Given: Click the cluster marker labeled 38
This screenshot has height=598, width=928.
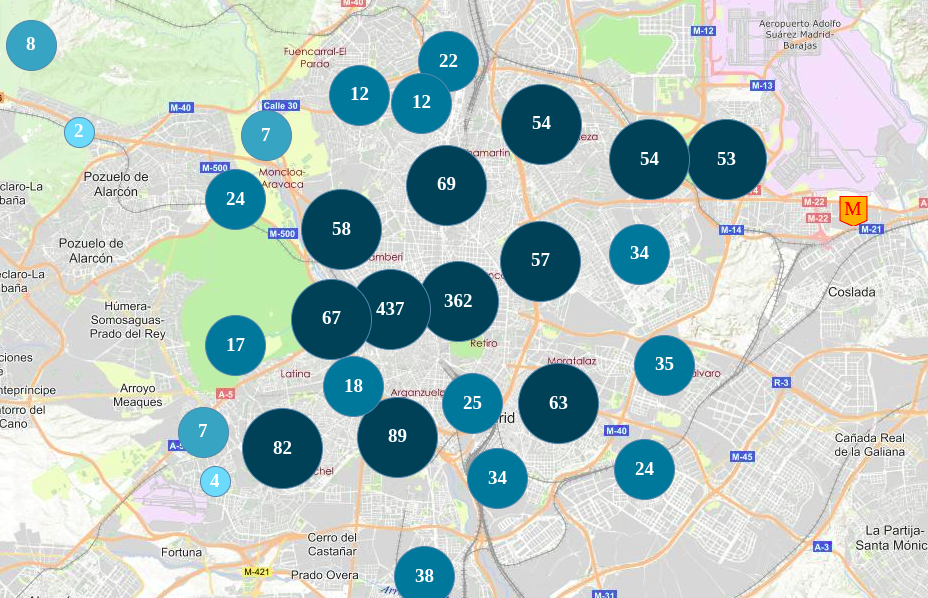Looking at the screenshot, I should (x=424, y=576).
